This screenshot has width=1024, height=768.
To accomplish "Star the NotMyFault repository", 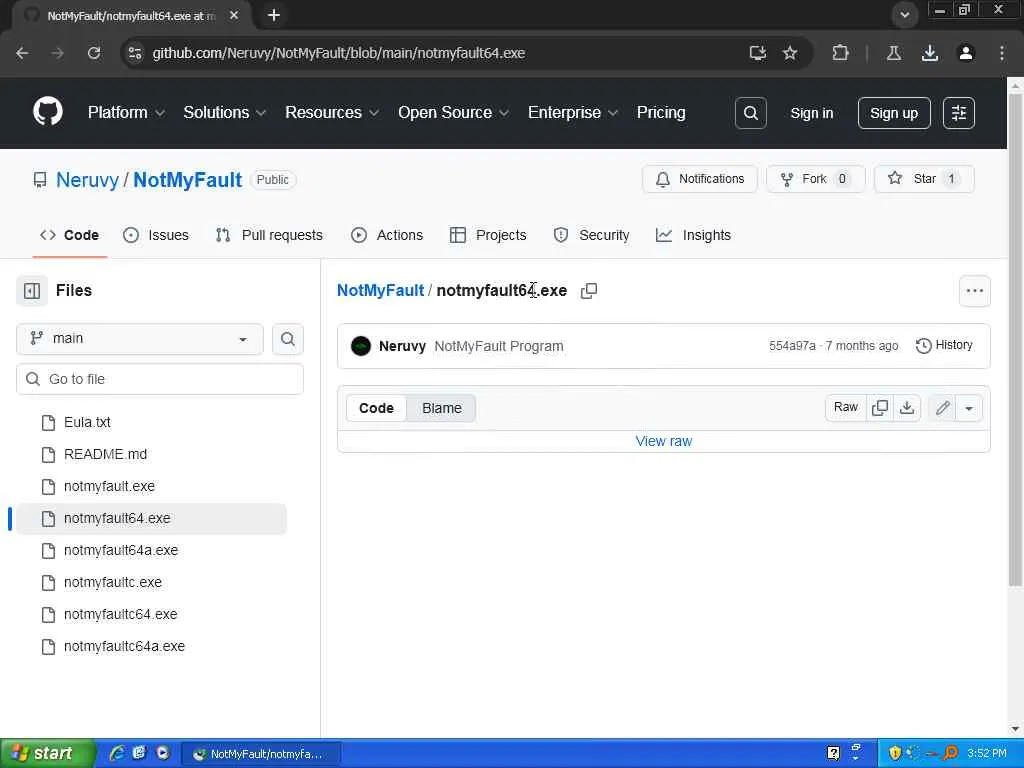I will pyautogui.click(x=924, y=179).
